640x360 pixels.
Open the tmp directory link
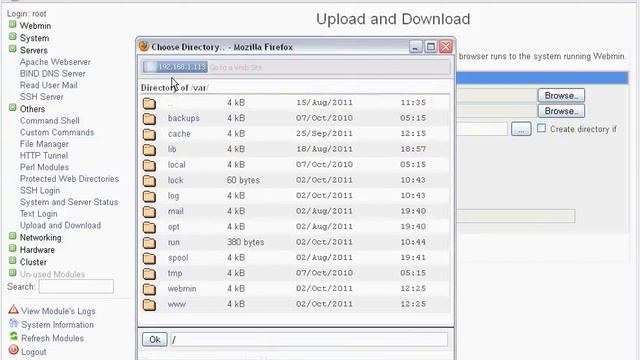click(x=175, y=273)
